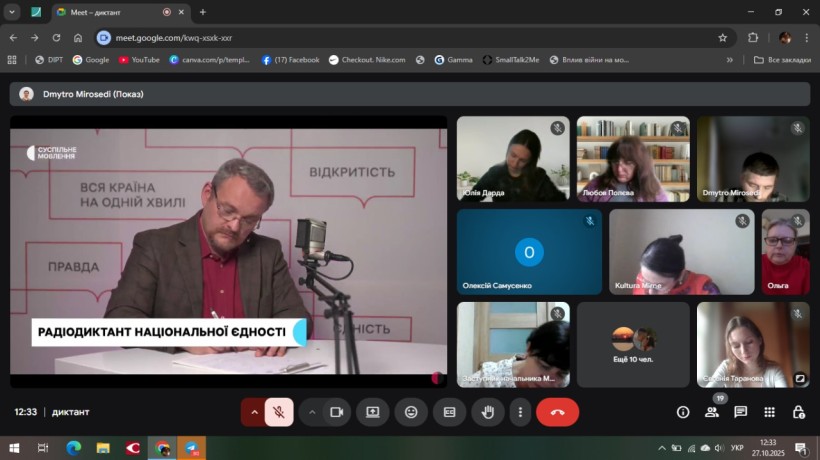This screenshot has width=820, height=460.
Task: Open the activities grid icon
Action: click(769, 412)
